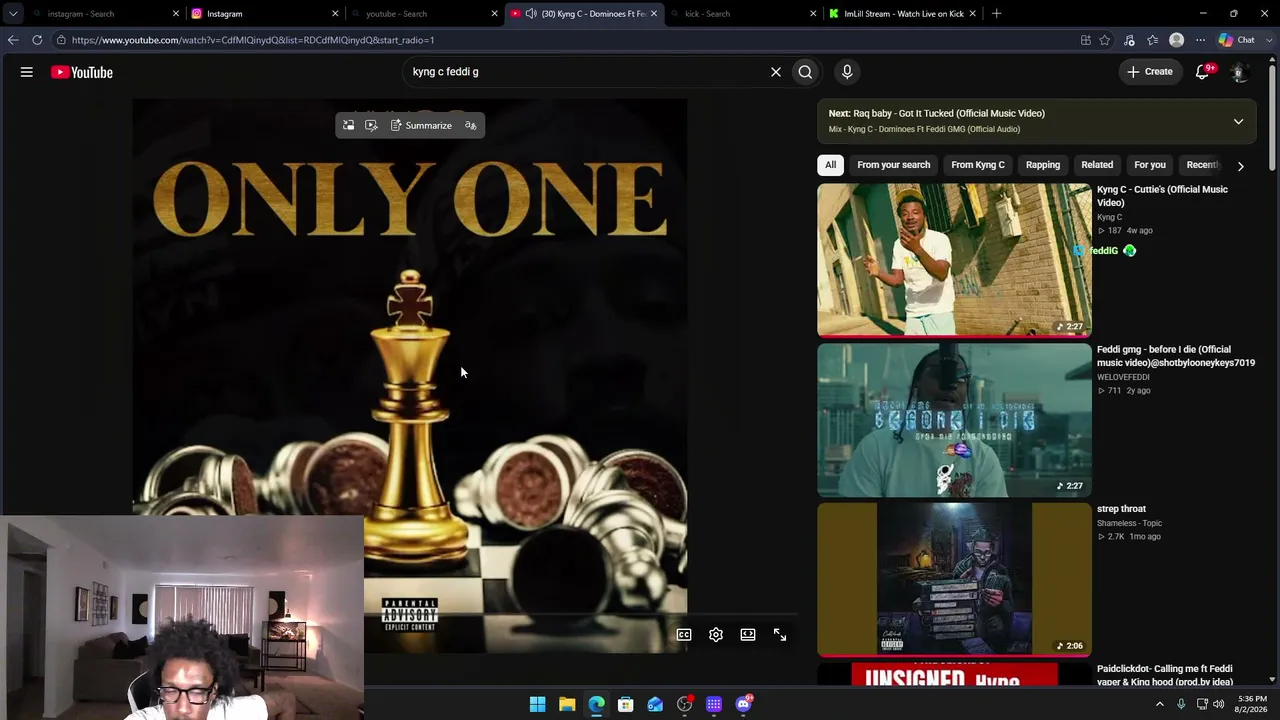Go back in the browser
The height and width of the screenshot is (720, 1280).
12,40
